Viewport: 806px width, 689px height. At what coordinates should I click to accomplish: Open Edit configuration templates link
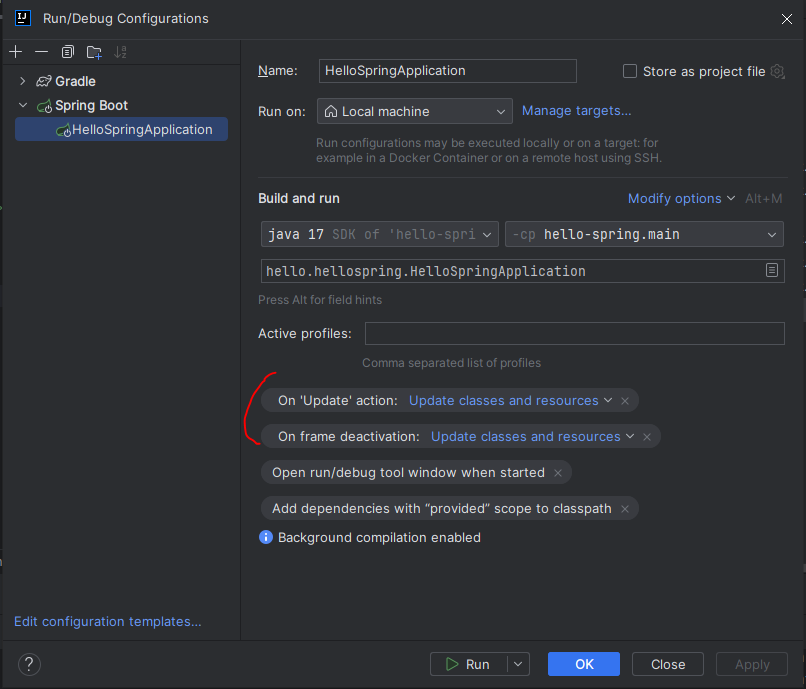tap(107, 621)
